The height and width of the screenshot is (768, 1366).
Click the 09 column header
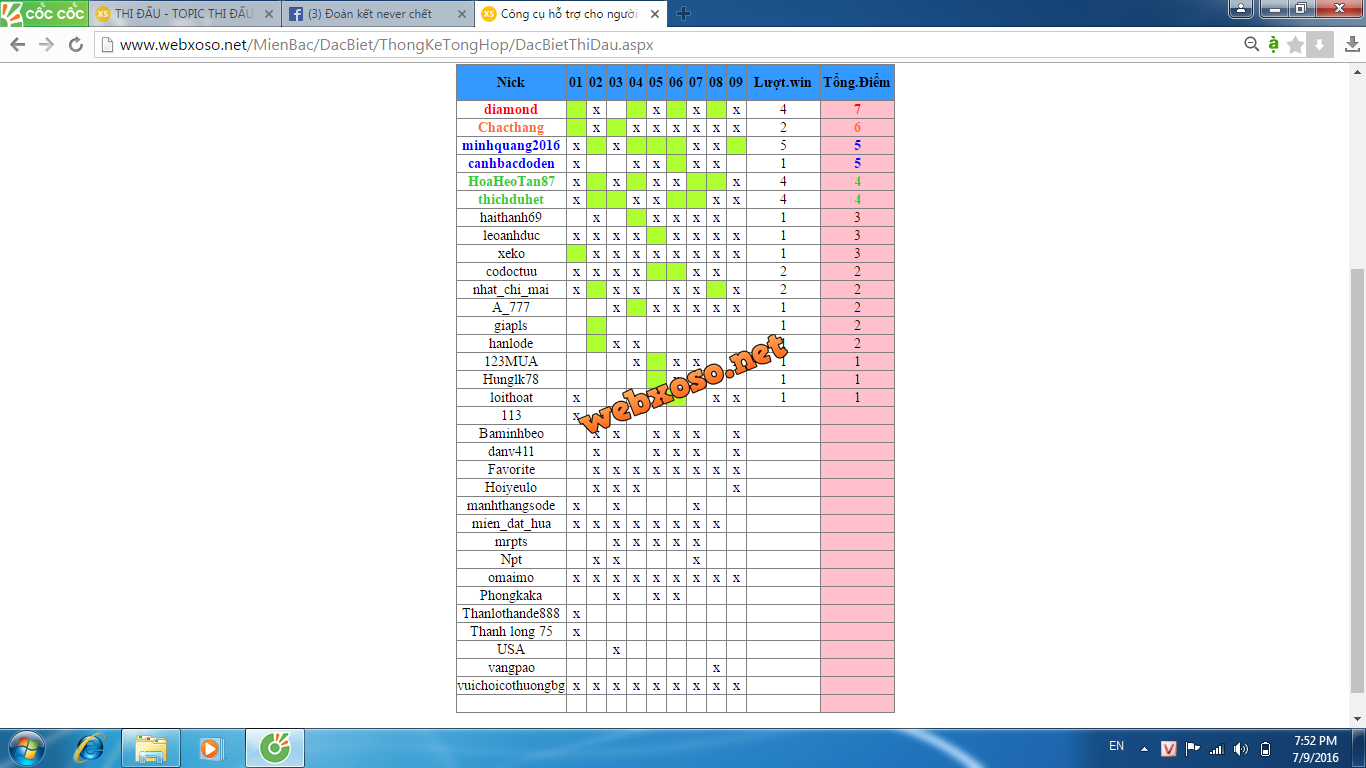click(736, 83)
